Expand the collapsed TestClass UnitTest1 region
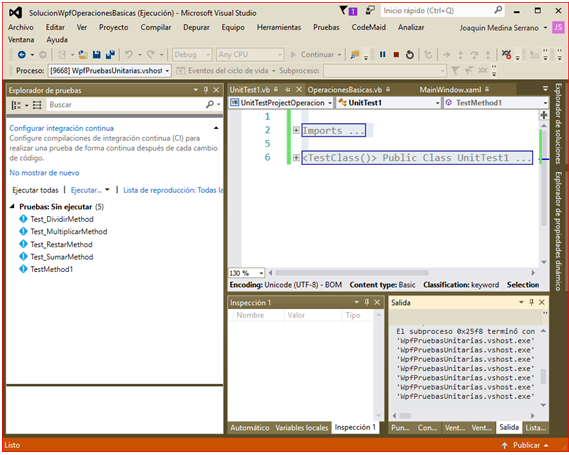This screenshot has width=569, height=455. coord(296,157)
